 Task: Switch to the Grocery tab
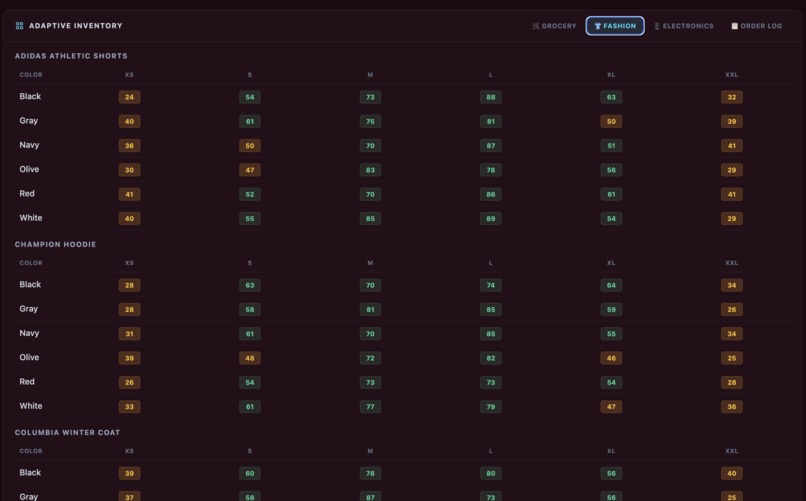(x=554, y=26)
